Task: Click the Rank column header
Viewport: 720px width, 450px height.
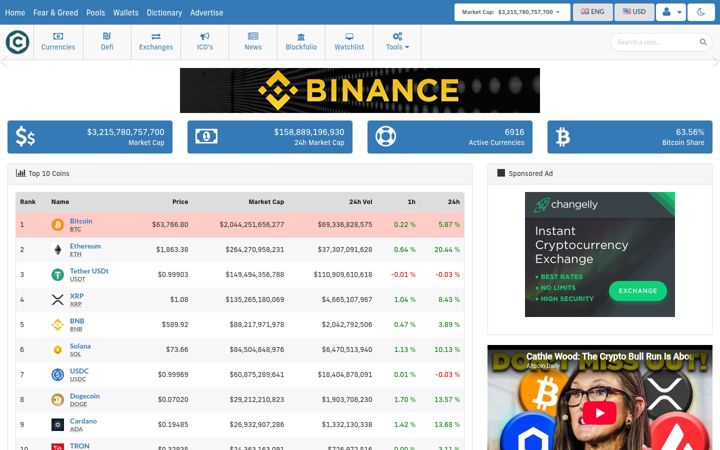Action: click(x=28, y=202)
